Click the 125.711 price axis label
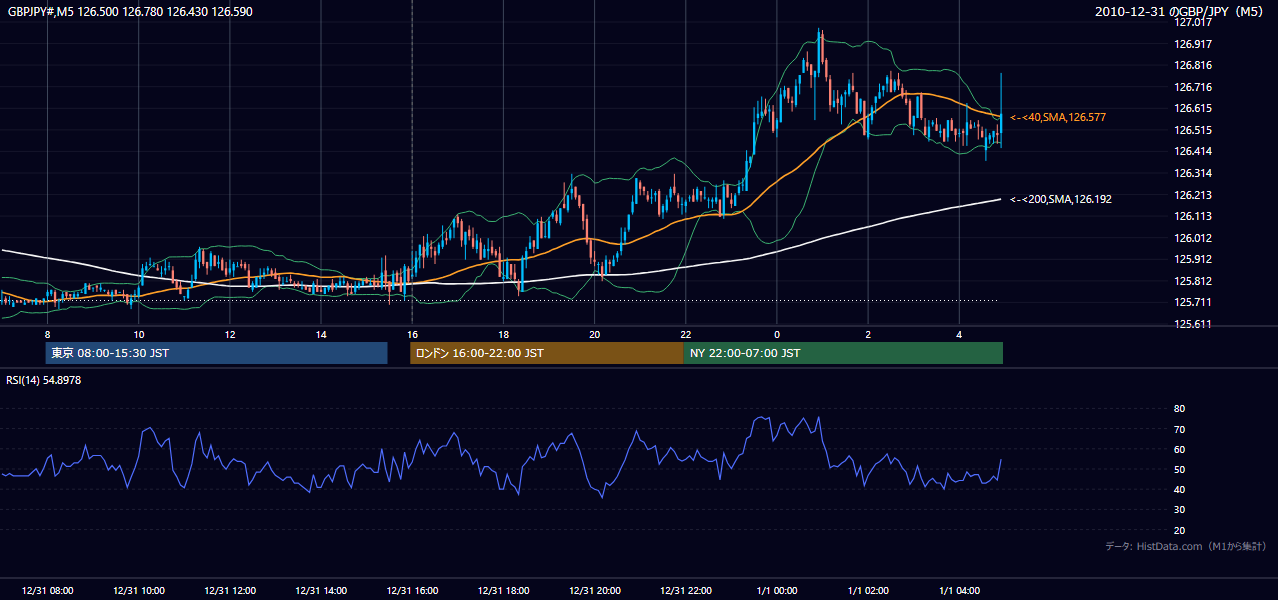Screen dimensions: 1278x600 (1193, 302)
